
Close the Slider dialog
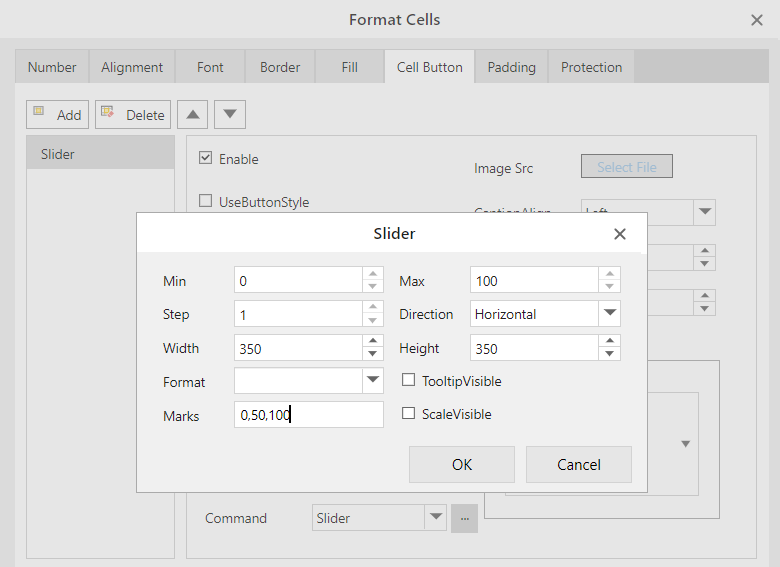coord(620,234)
